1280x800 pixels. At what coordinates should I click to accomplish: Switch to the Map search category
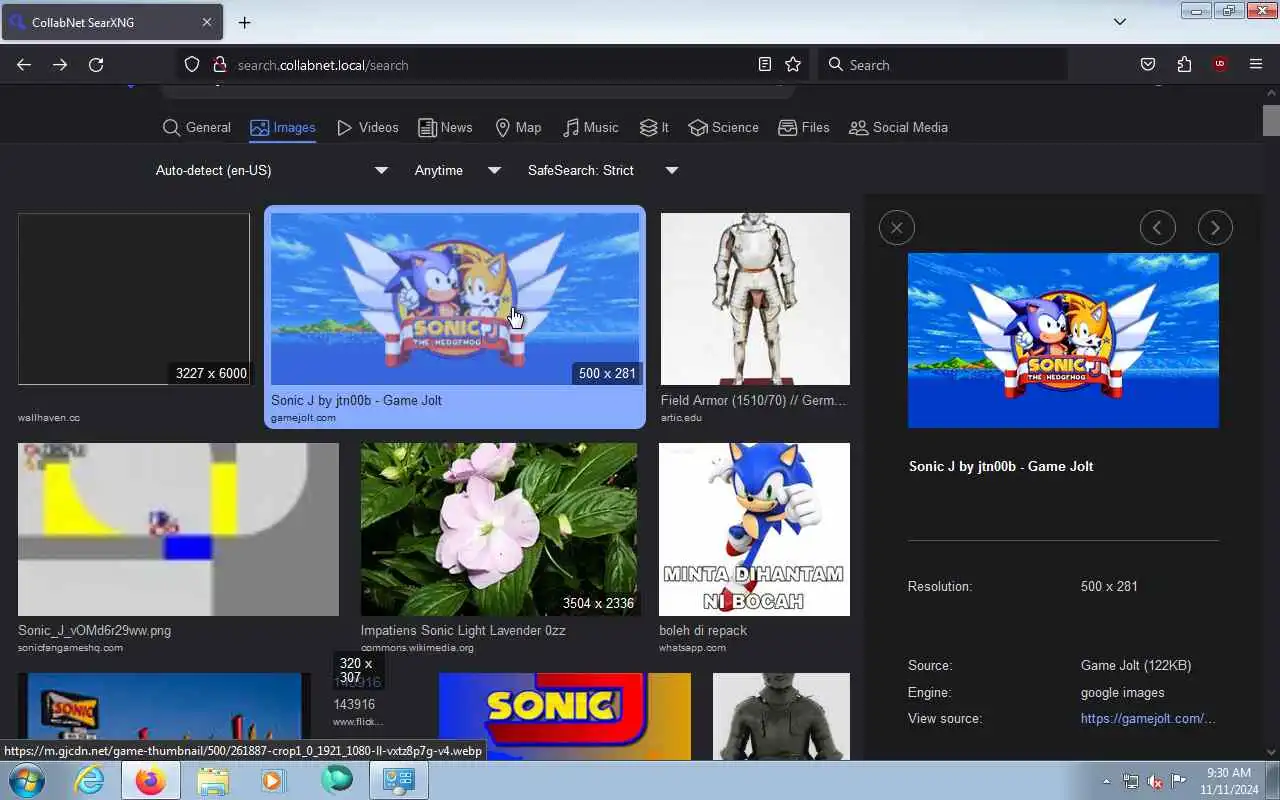pos(518,127)
